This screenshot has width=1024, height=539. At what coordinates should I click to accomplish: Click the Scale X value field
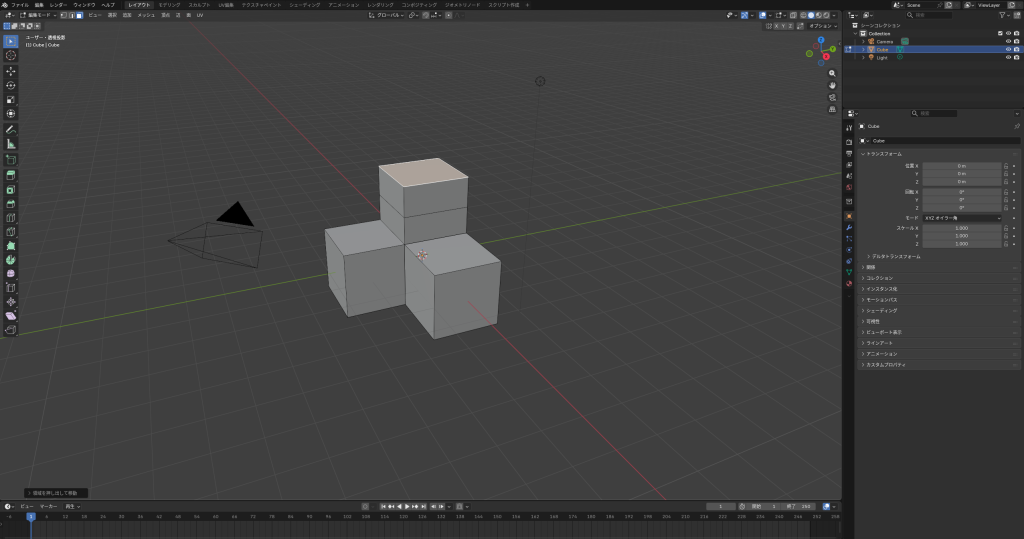(961, 228)
